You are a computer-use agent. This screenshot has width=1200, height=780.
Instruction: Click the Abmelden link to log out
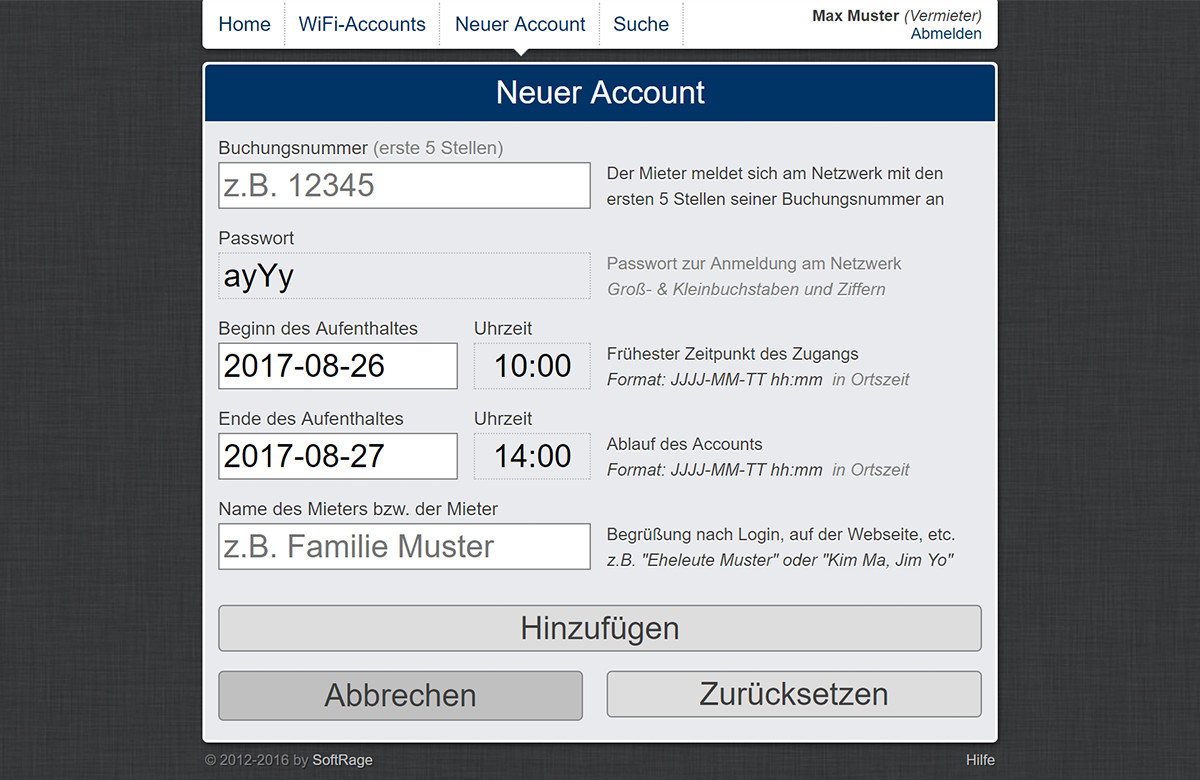click(x=945, y=34)
